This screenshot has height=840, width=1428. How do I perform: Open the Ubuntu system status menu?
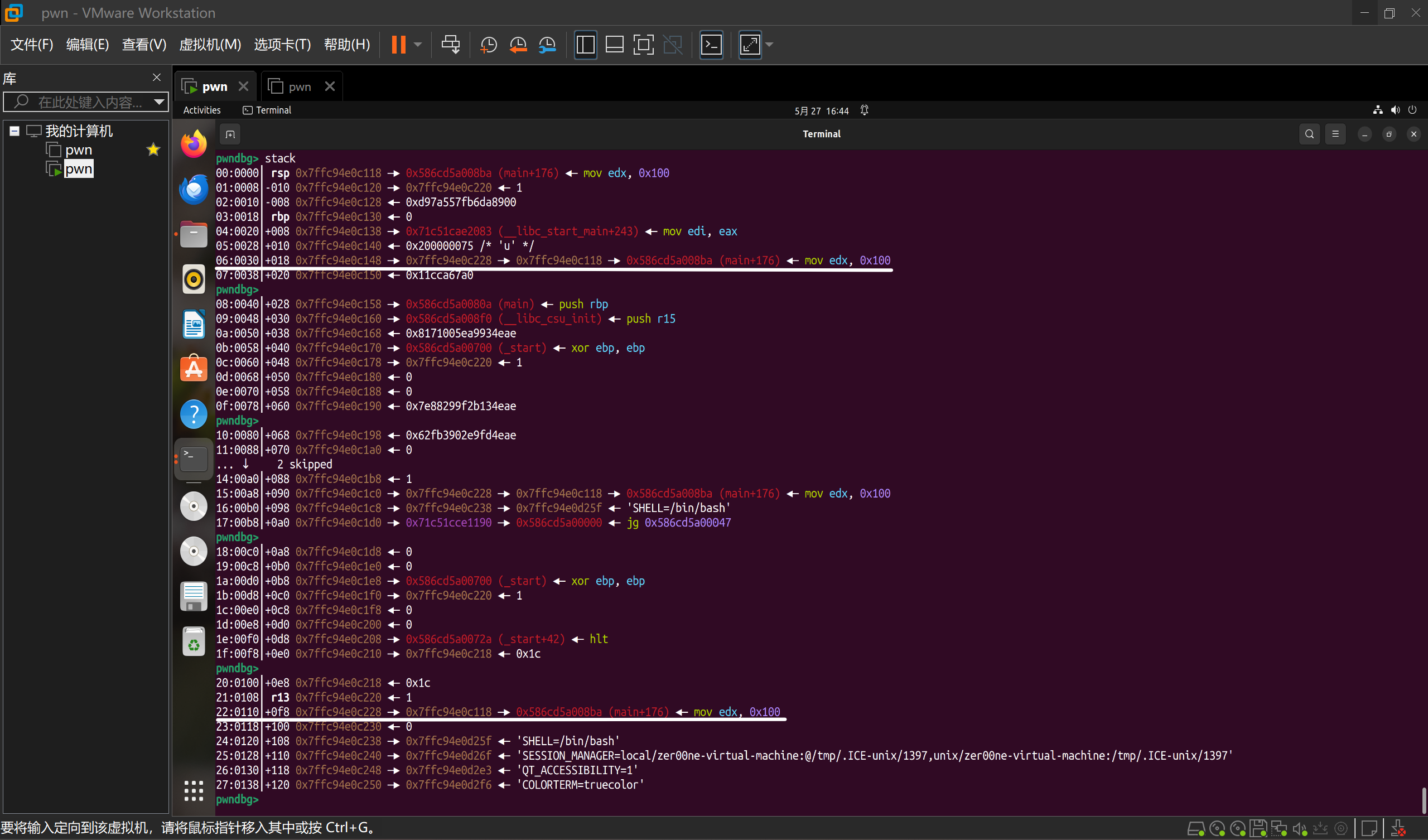tap(1395, 110)
